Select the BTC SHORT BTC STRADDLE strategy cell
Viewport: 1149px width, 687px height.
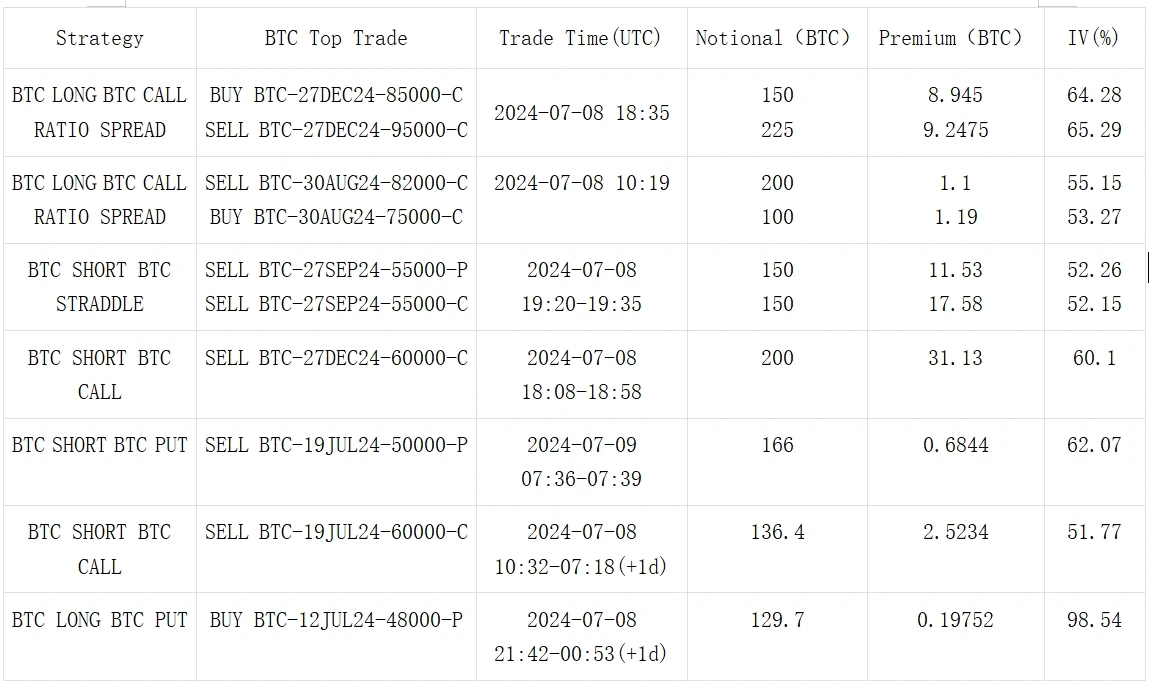click(x=99, y=287)
